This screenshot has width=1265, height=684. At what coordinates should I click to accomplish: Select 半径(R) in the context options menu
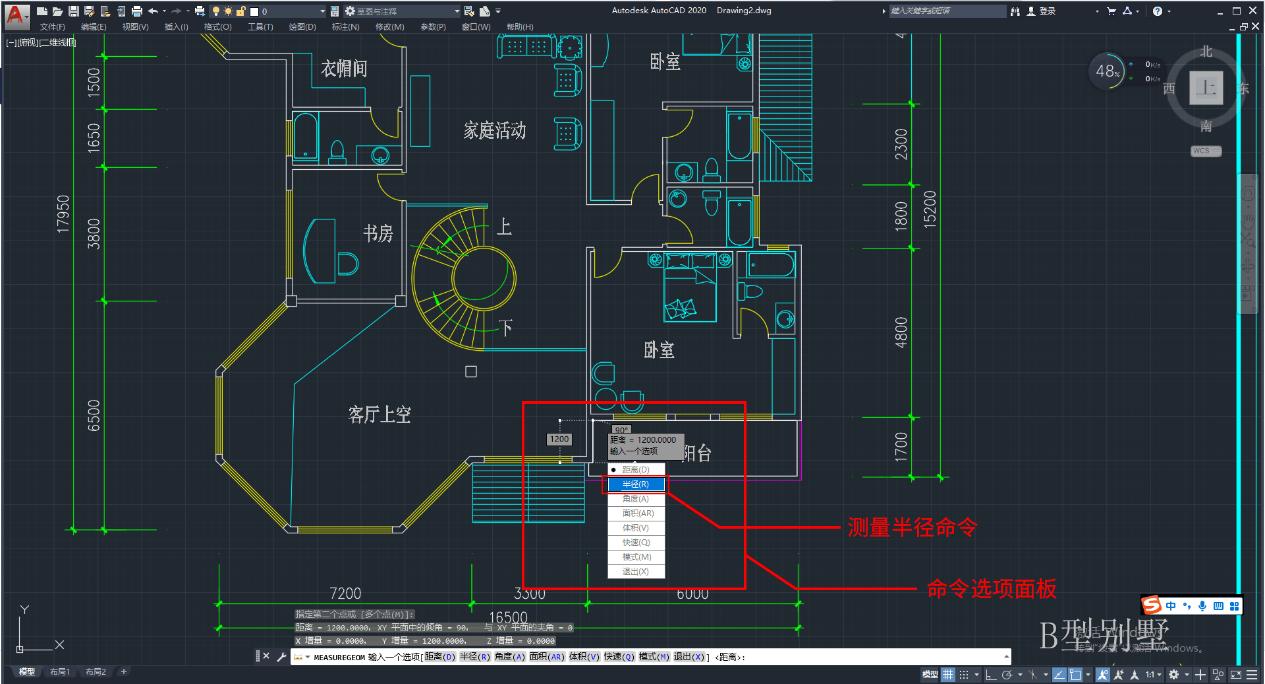pyautogui.click(x=636, y=485)
